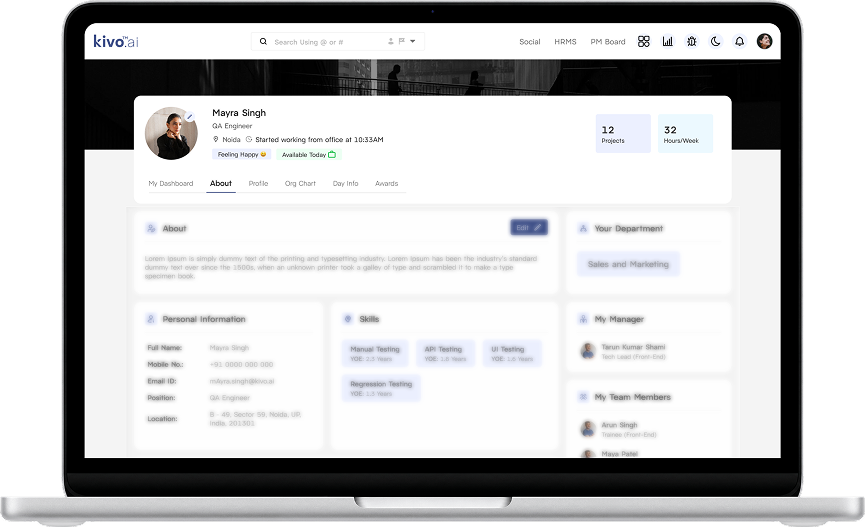Switch to the My Dashboard tab
Viewport: 865px width, 527px height.
coord(170,183)
